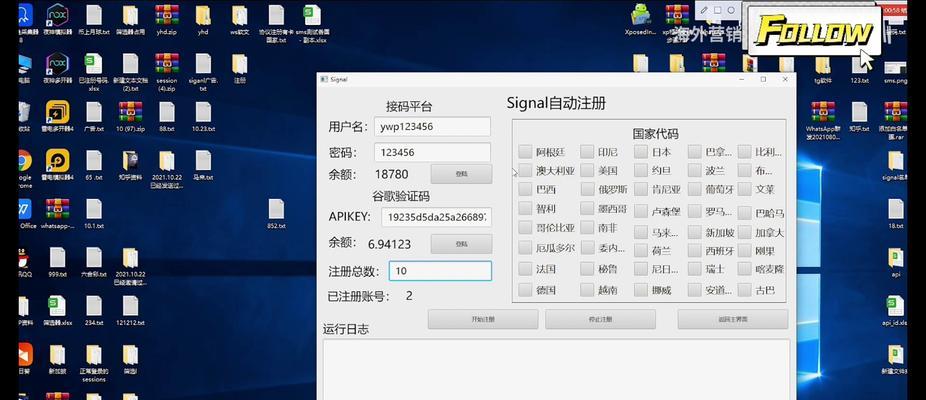
Task: Launch the 夜神多开器 Nox multi-instance icon
Action: (x=57, y=68)
